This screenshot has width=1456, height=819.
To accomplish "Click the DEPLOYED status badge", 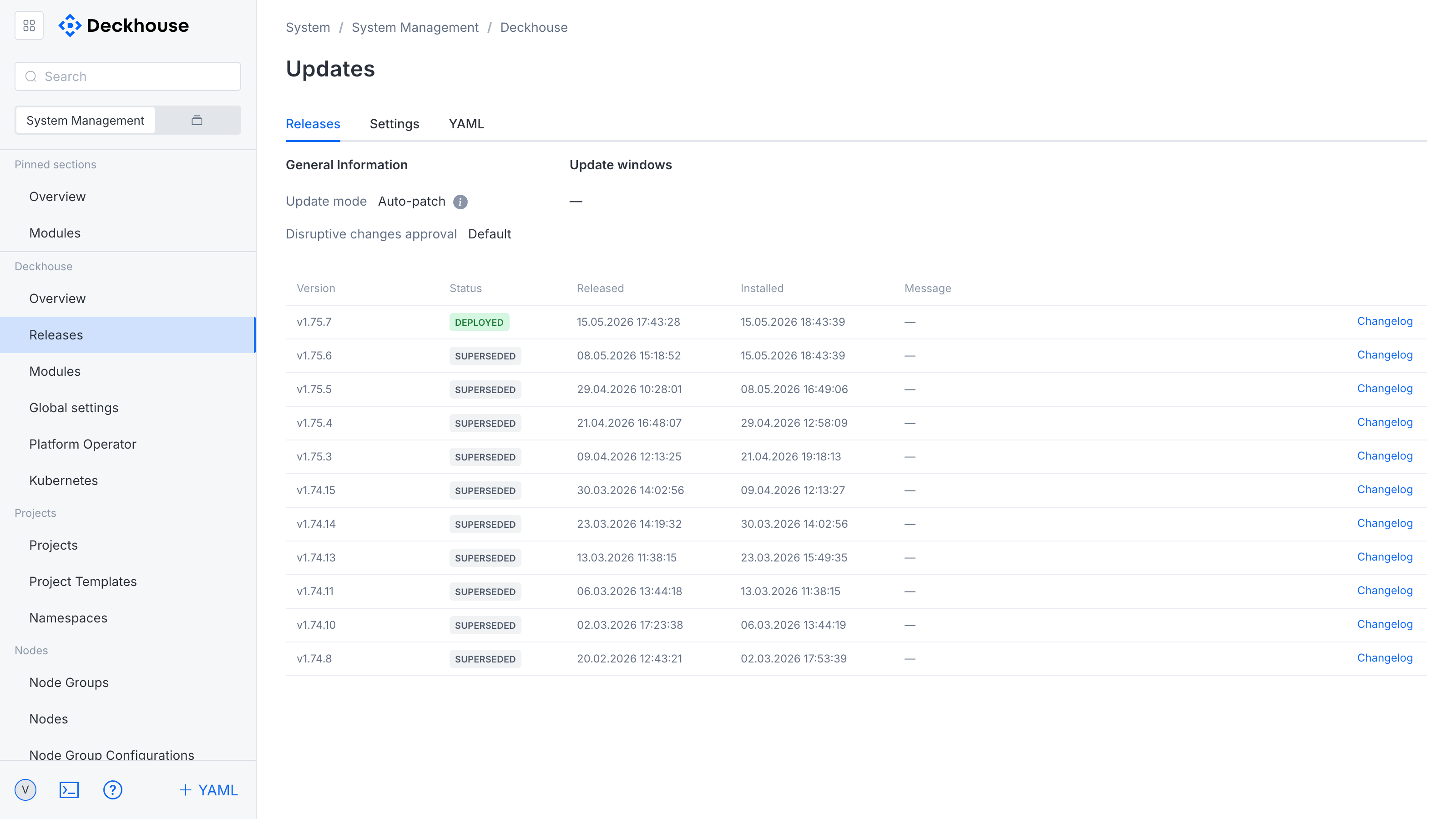I will [479, 322].
